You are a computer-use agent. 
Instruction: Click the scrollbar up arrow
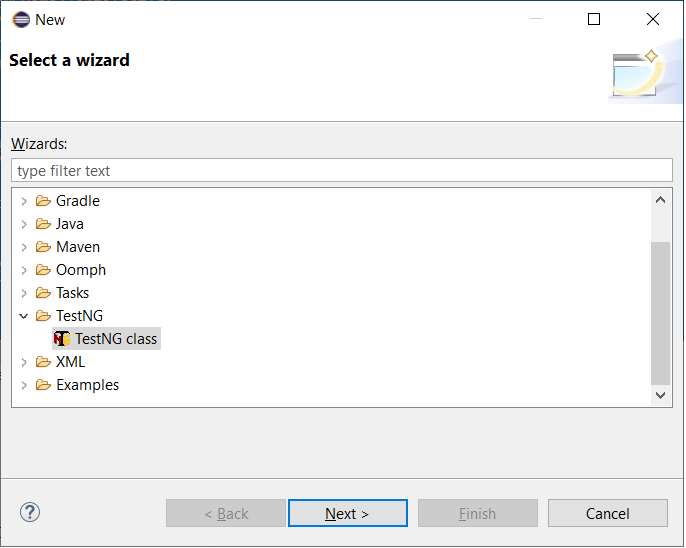[661, 200]
